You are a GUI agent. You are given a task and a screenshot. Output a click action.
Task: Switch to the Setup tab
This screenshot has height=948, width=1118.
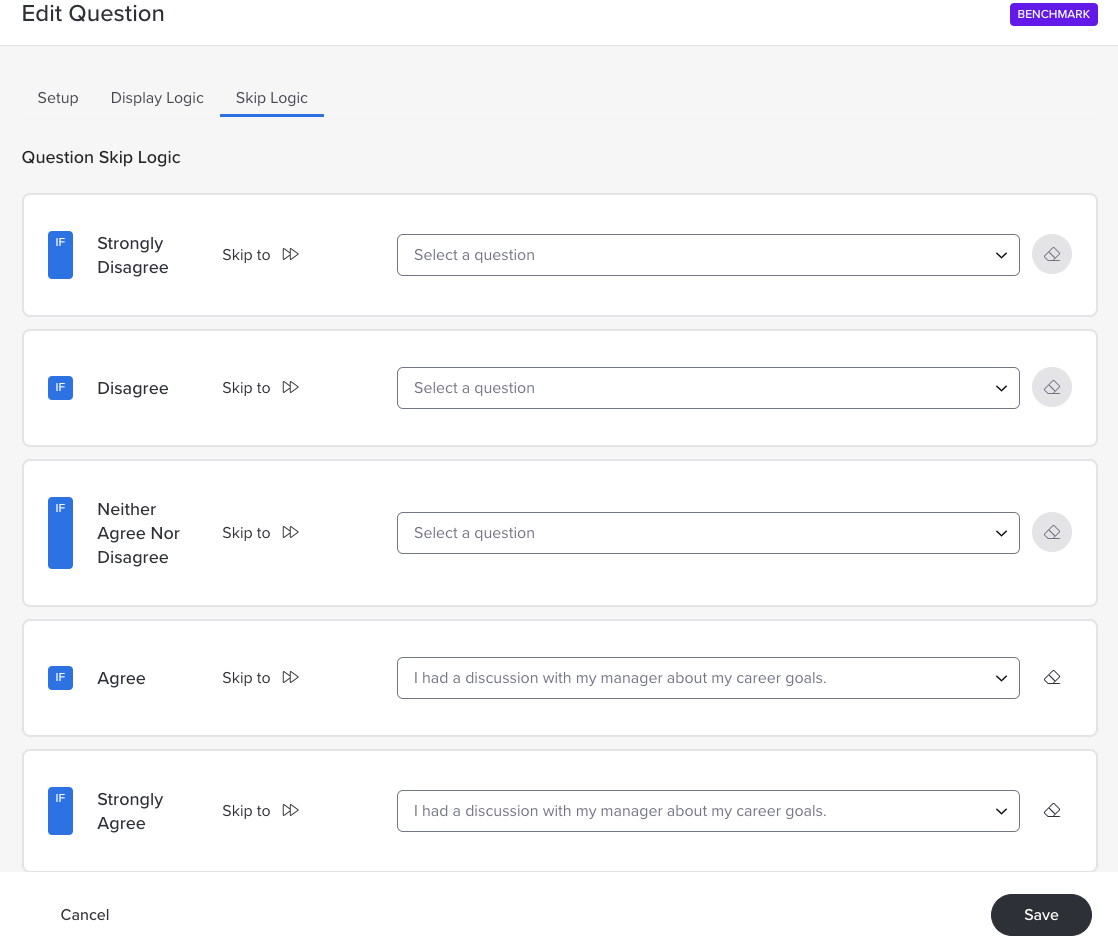(58, 98)
